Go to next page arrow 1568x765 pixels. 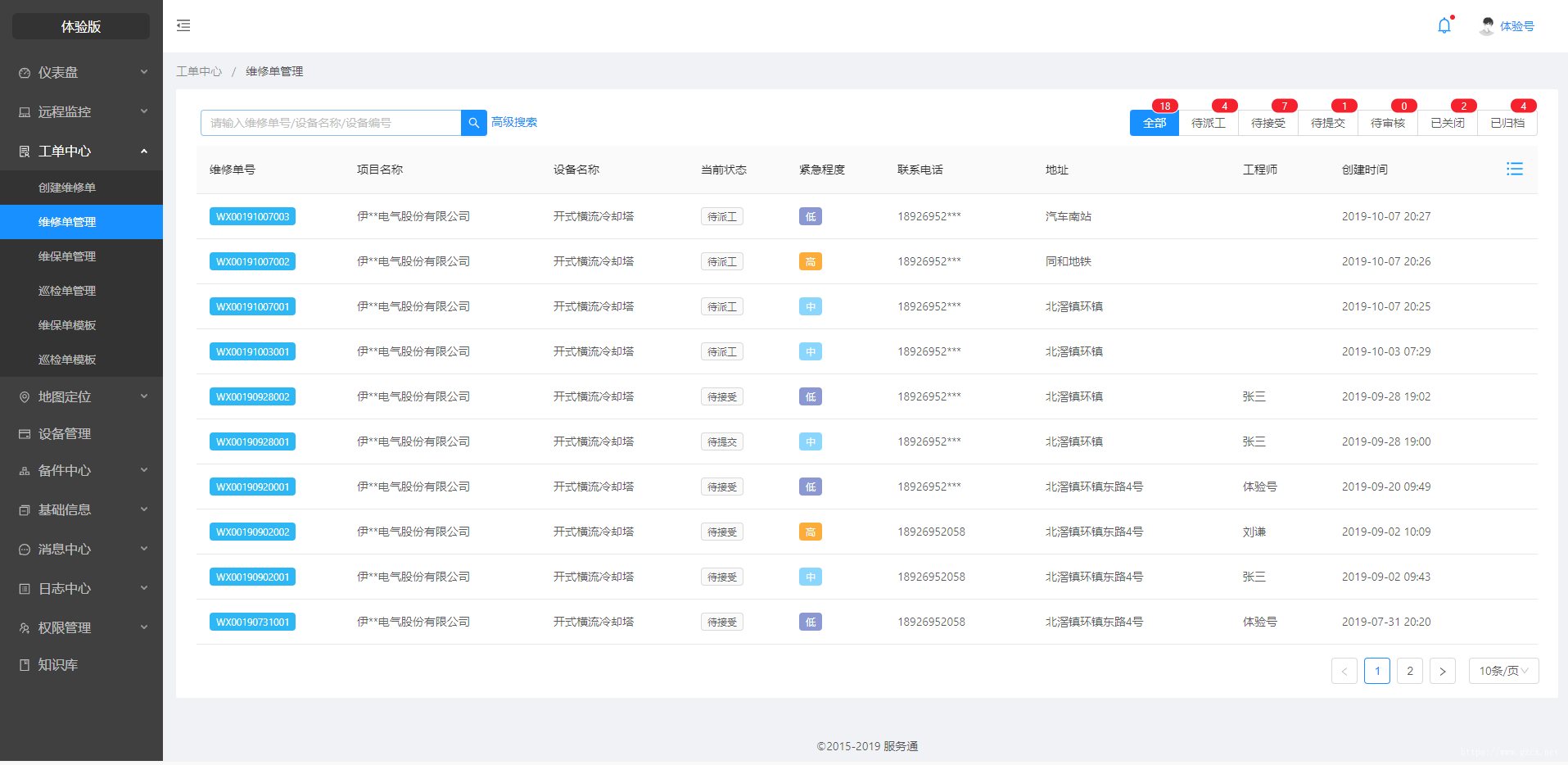point(1443,671)
